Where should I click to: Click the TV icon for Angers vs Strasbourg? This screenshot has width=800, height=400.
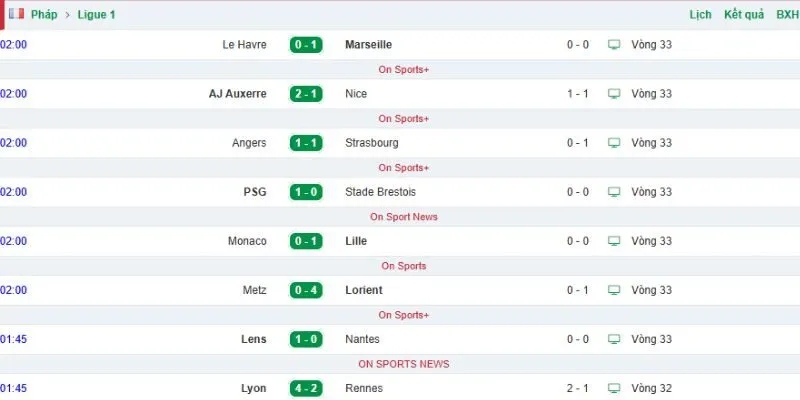click(614, 143)
